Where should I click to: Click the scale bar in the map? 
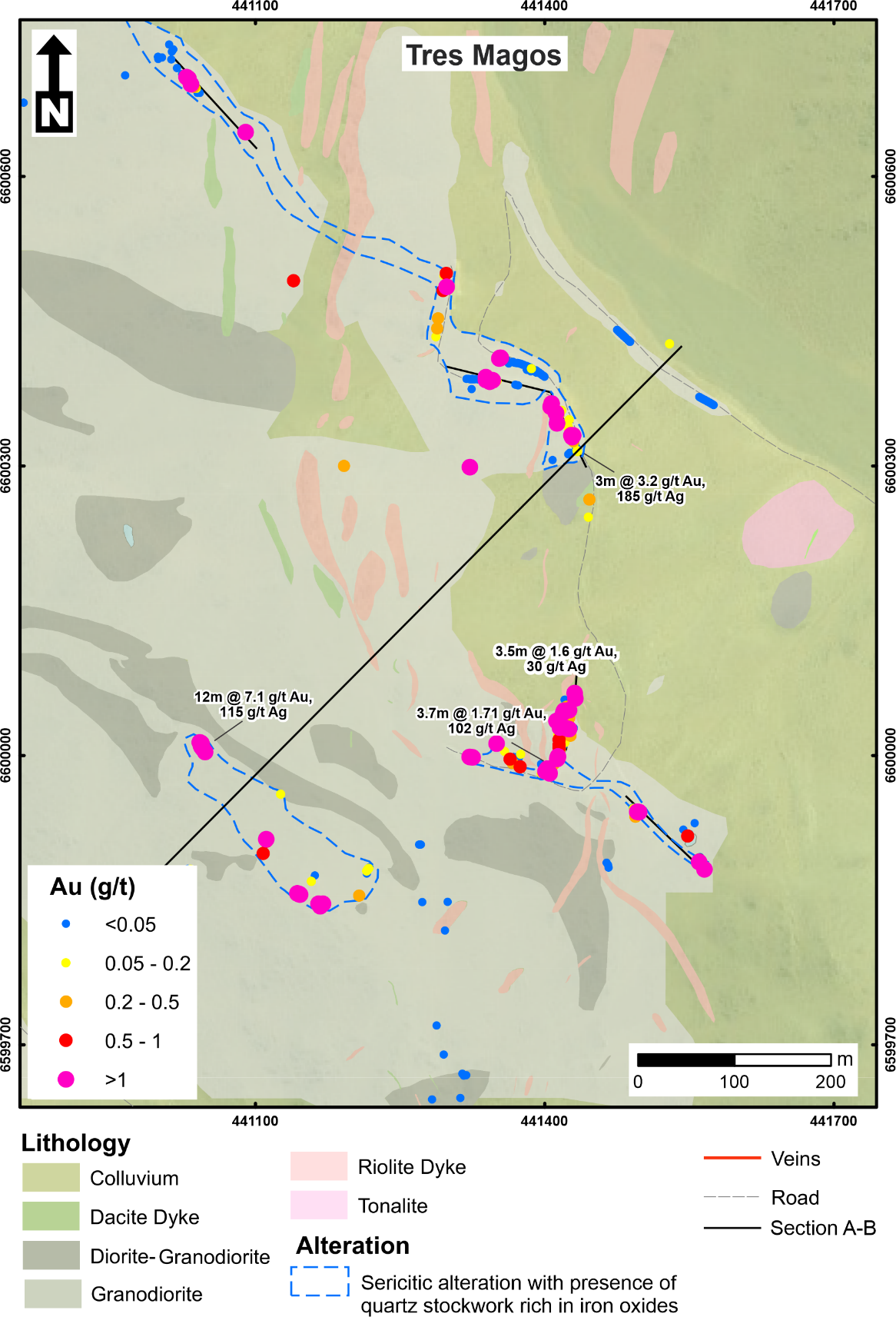(734, 1060)
